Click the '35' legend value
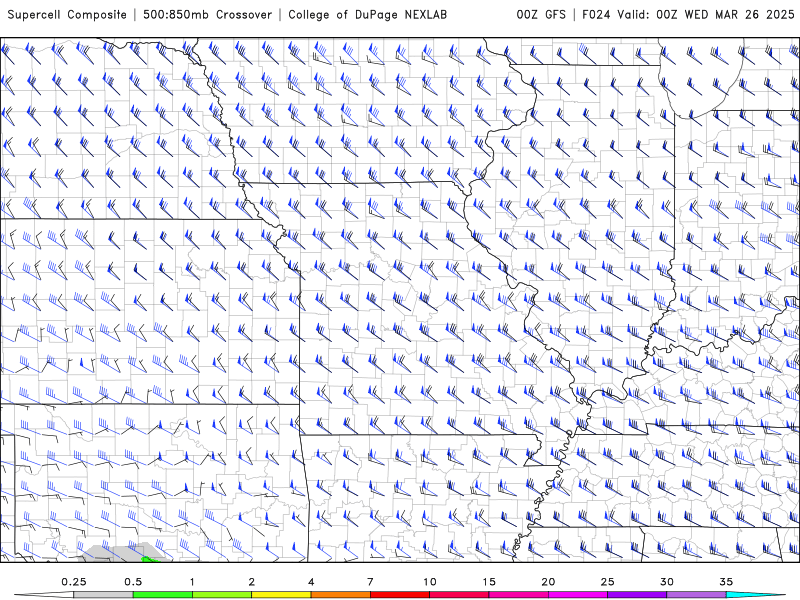The image size is (800, 600). 726,582
